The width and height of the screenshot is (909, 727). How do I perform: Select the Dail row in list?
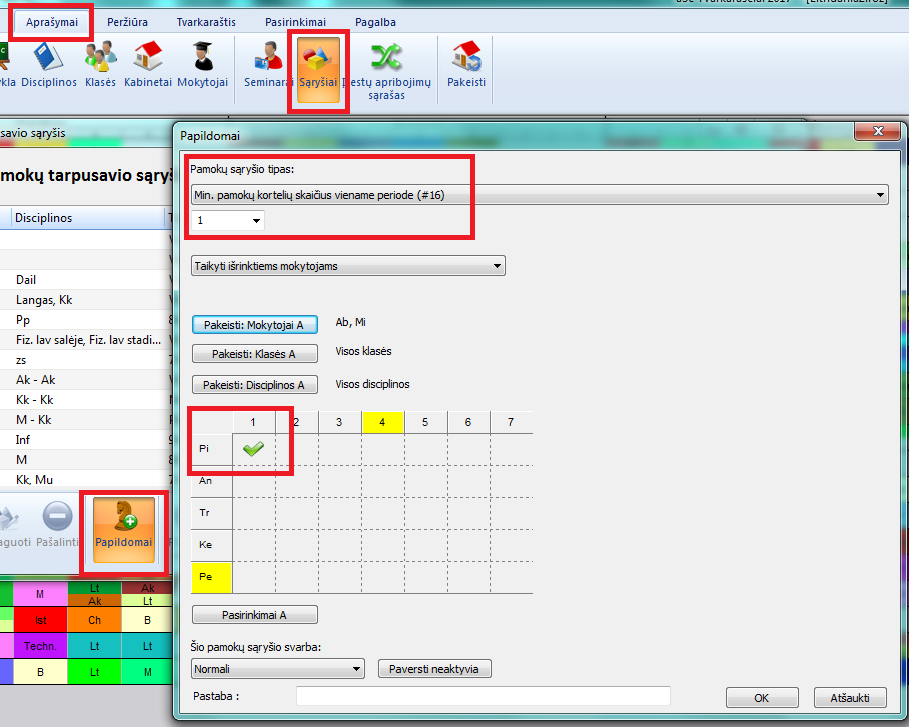click(86, 279)
